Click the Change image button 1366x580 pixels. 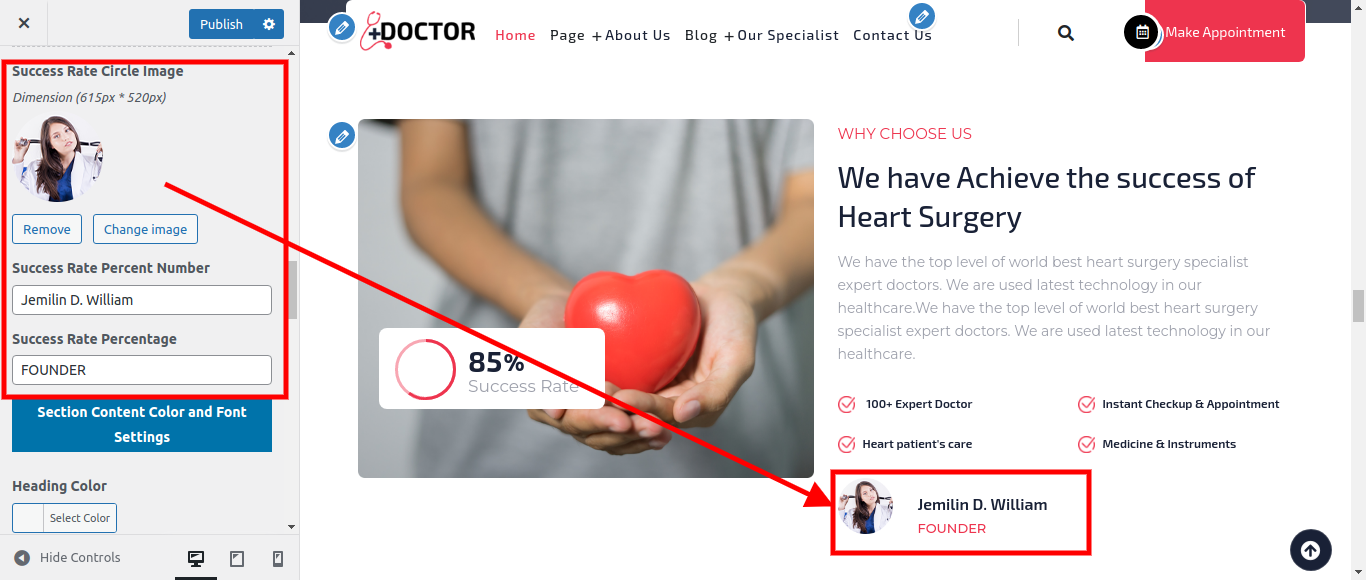[x=146, y=229]
